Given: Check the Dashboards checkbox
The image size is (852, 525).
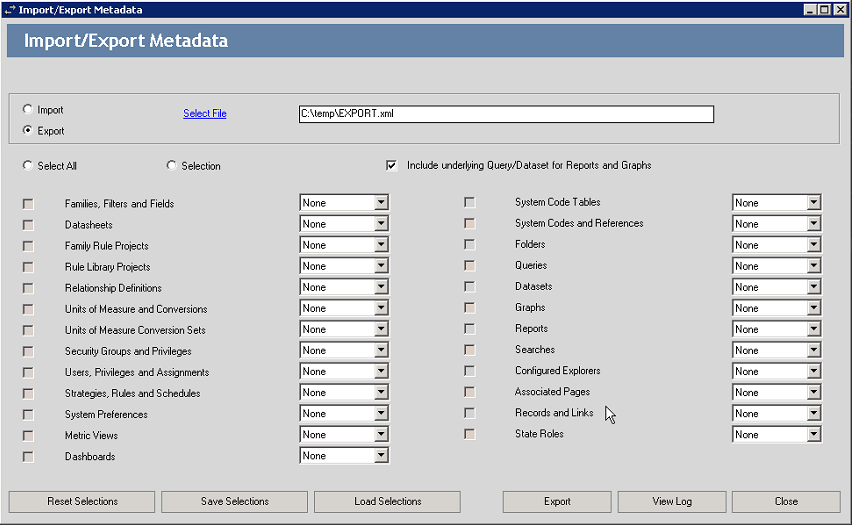Looking at the screenshot, I should (28, 457).
